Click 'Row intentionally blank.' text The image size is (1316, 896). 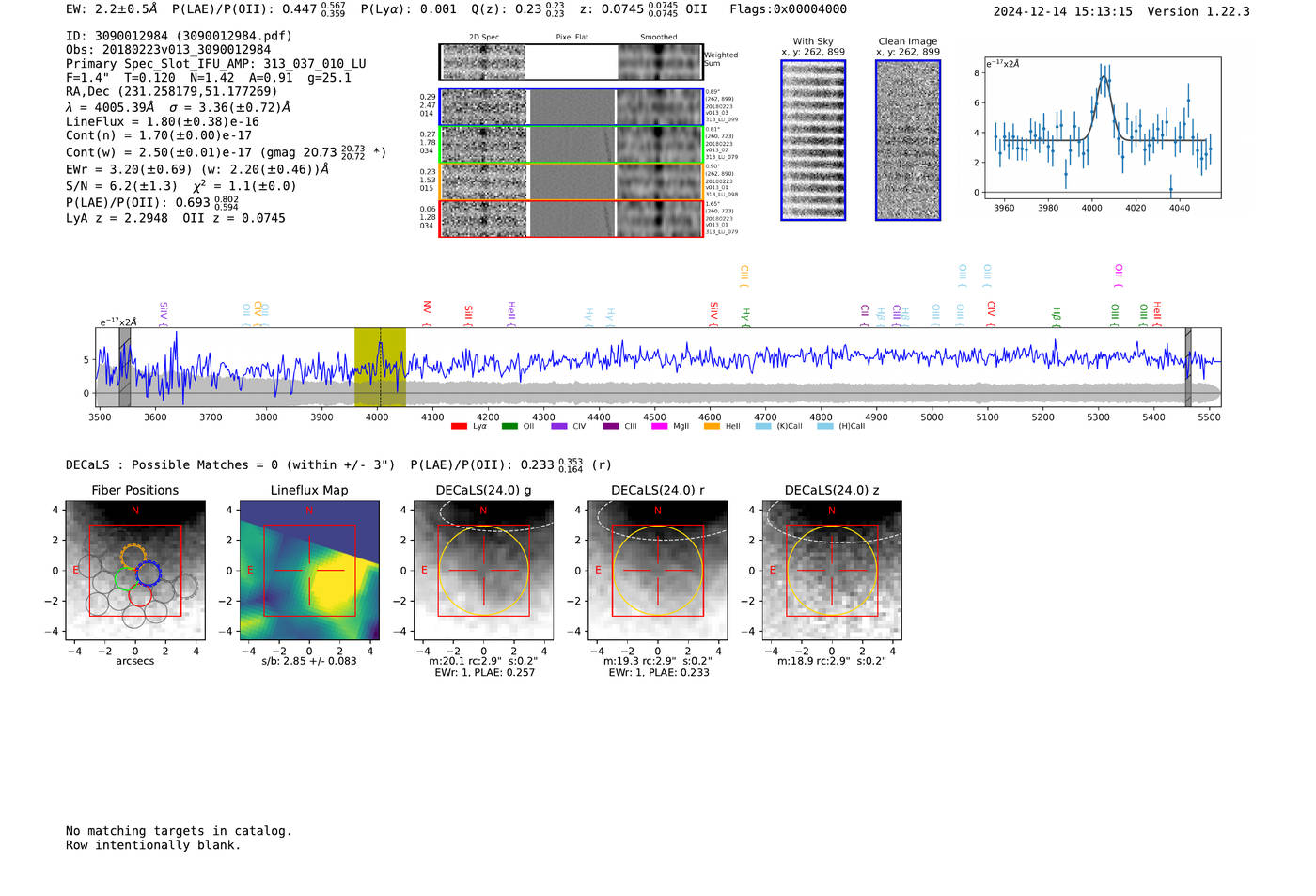[x=153, y=845]
